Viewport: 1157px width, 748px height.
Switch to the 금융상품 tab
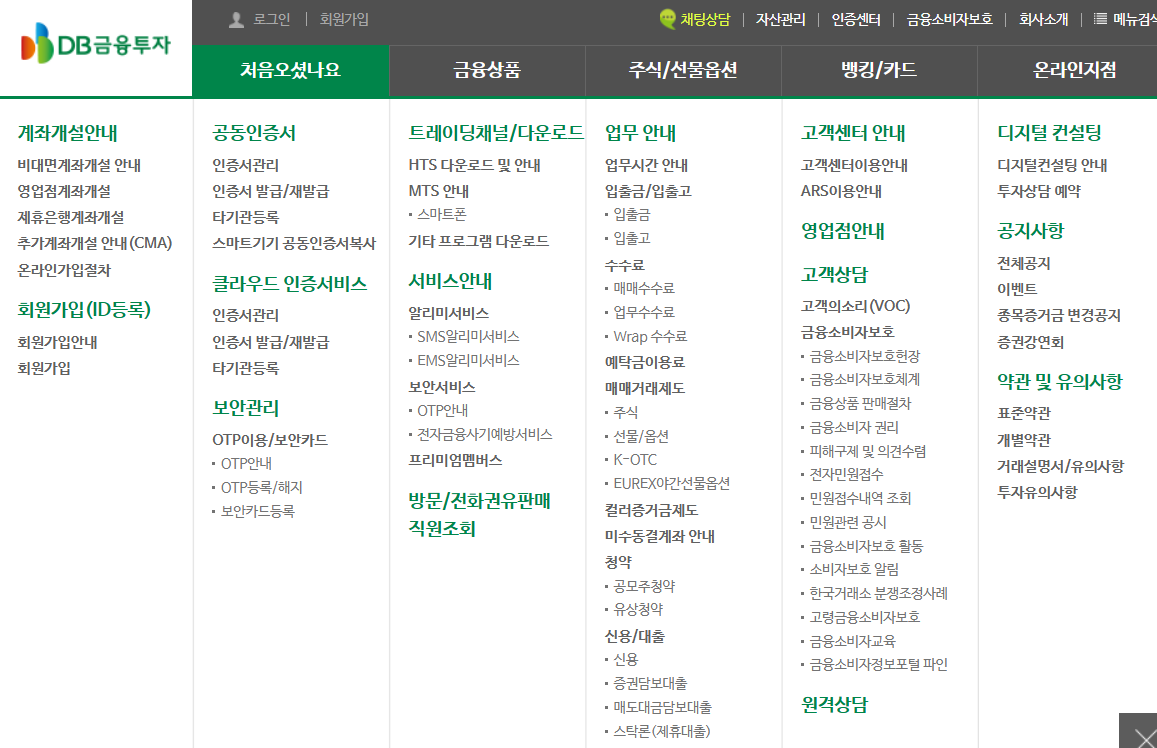tap(487, 71)
